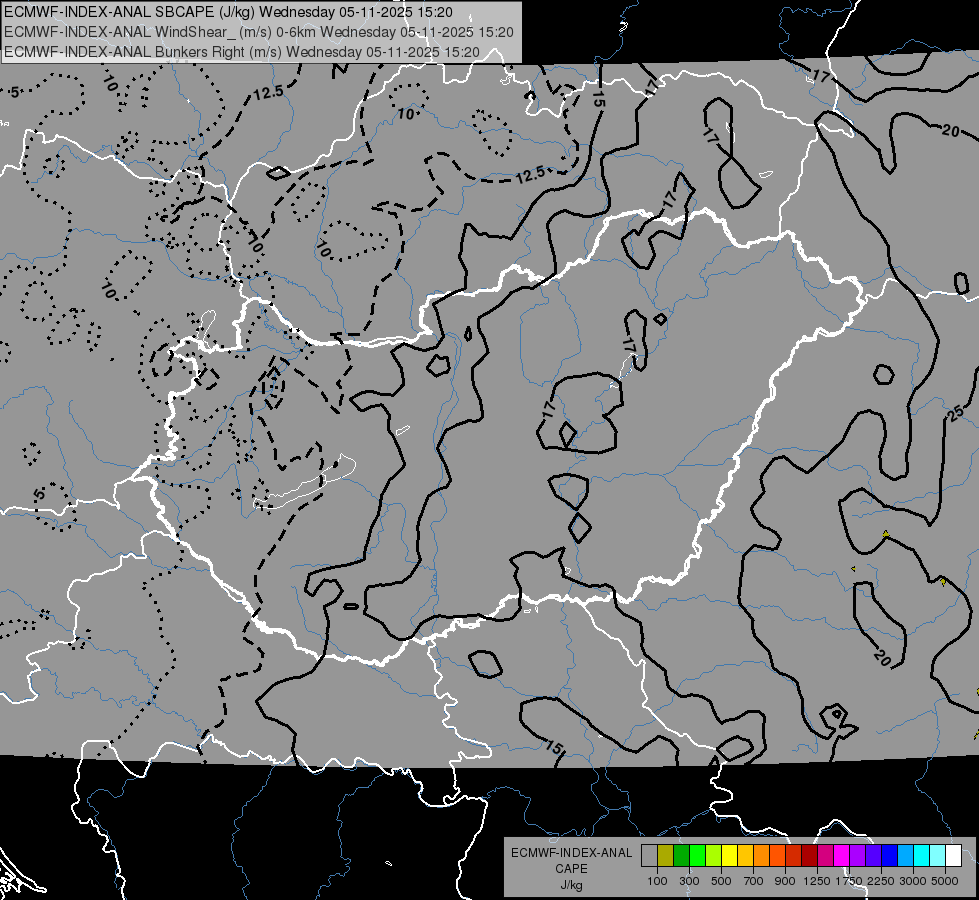Click the pink-magenta legend swatch
This screenshot has height=900, width=979.
(825, 856)
